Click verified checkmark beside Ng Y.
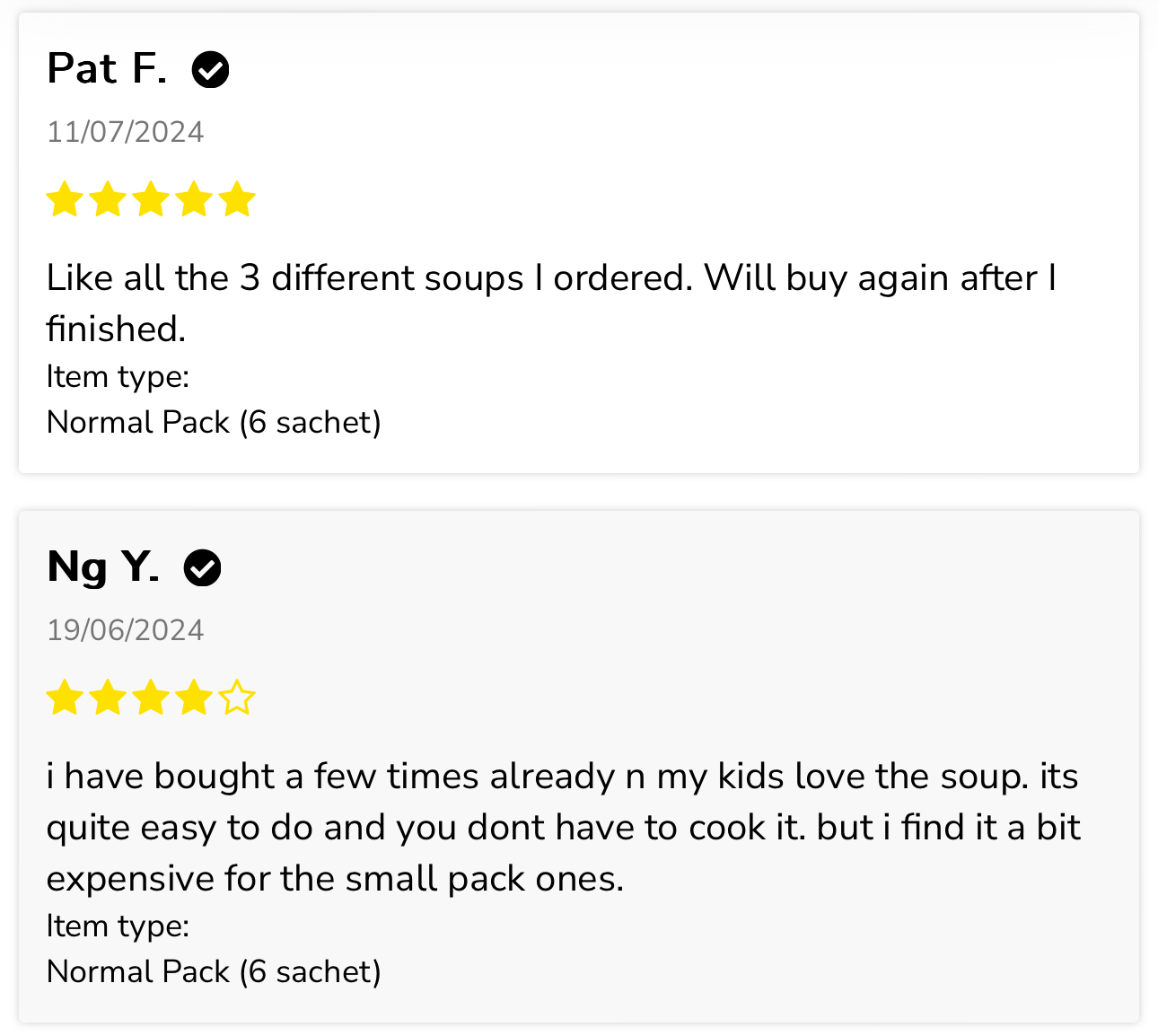 pyautogui.click(x=203, y=567)
